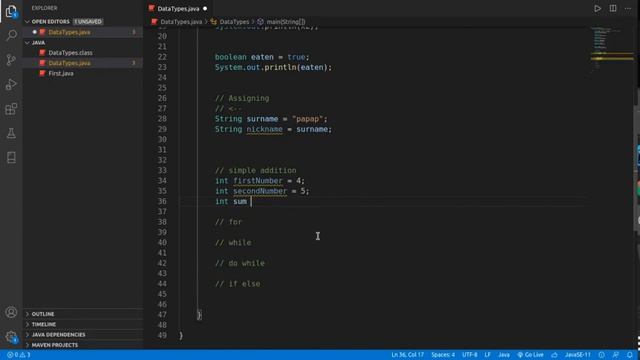Click the JavaSE-11 runtime indicator
640x360 pixels.
pos(578,355)
